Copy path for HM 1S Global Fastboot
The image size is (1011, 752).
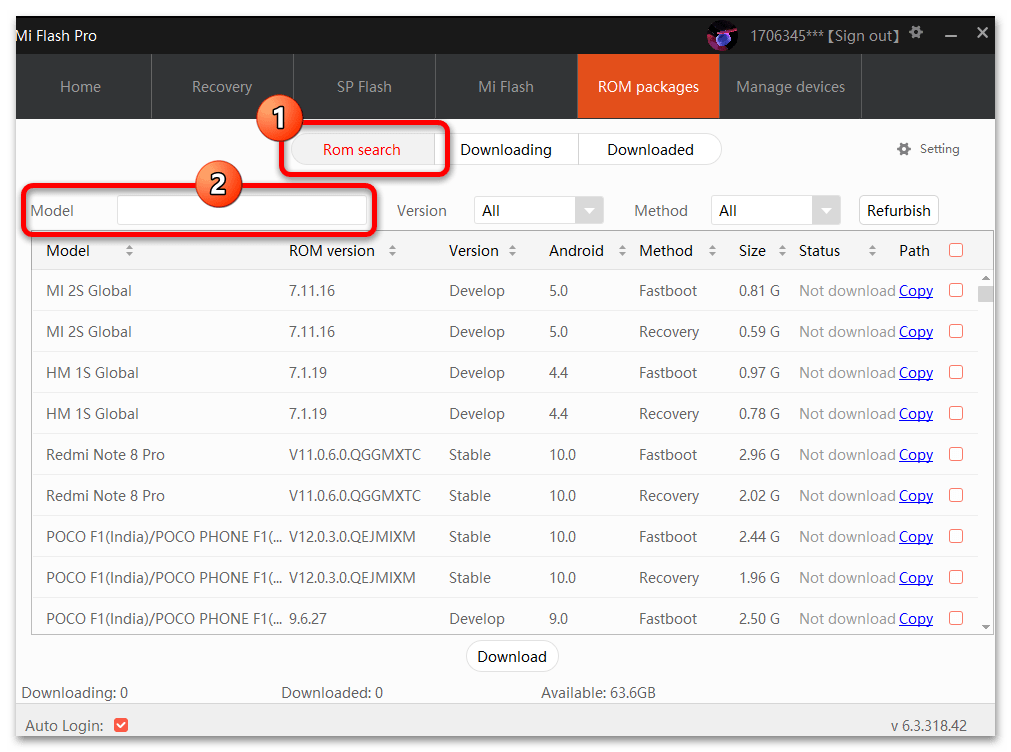916,373
